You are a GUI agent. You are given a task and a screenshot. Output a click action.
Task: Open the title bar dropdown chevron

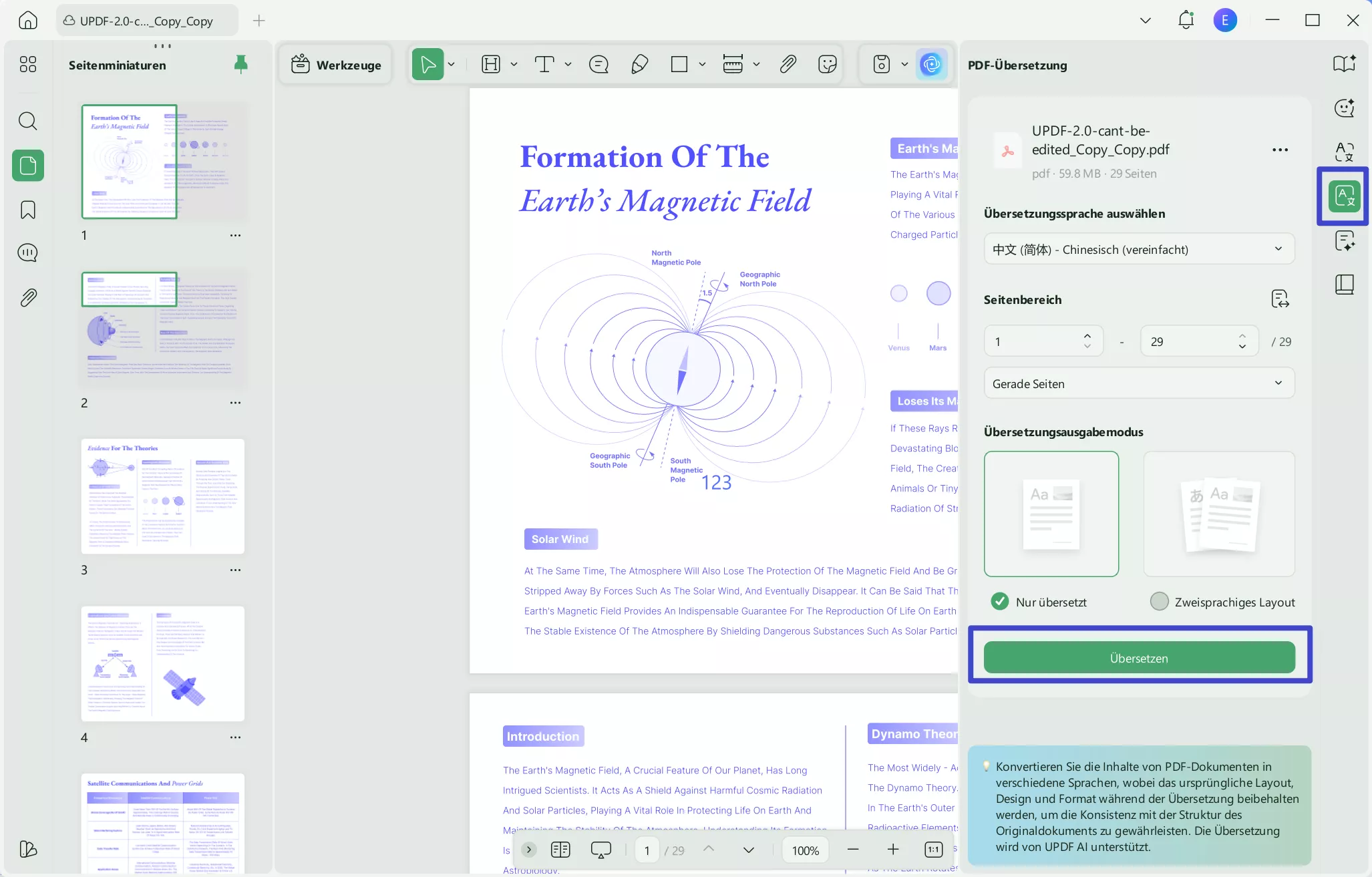[x=1146, y=20]
